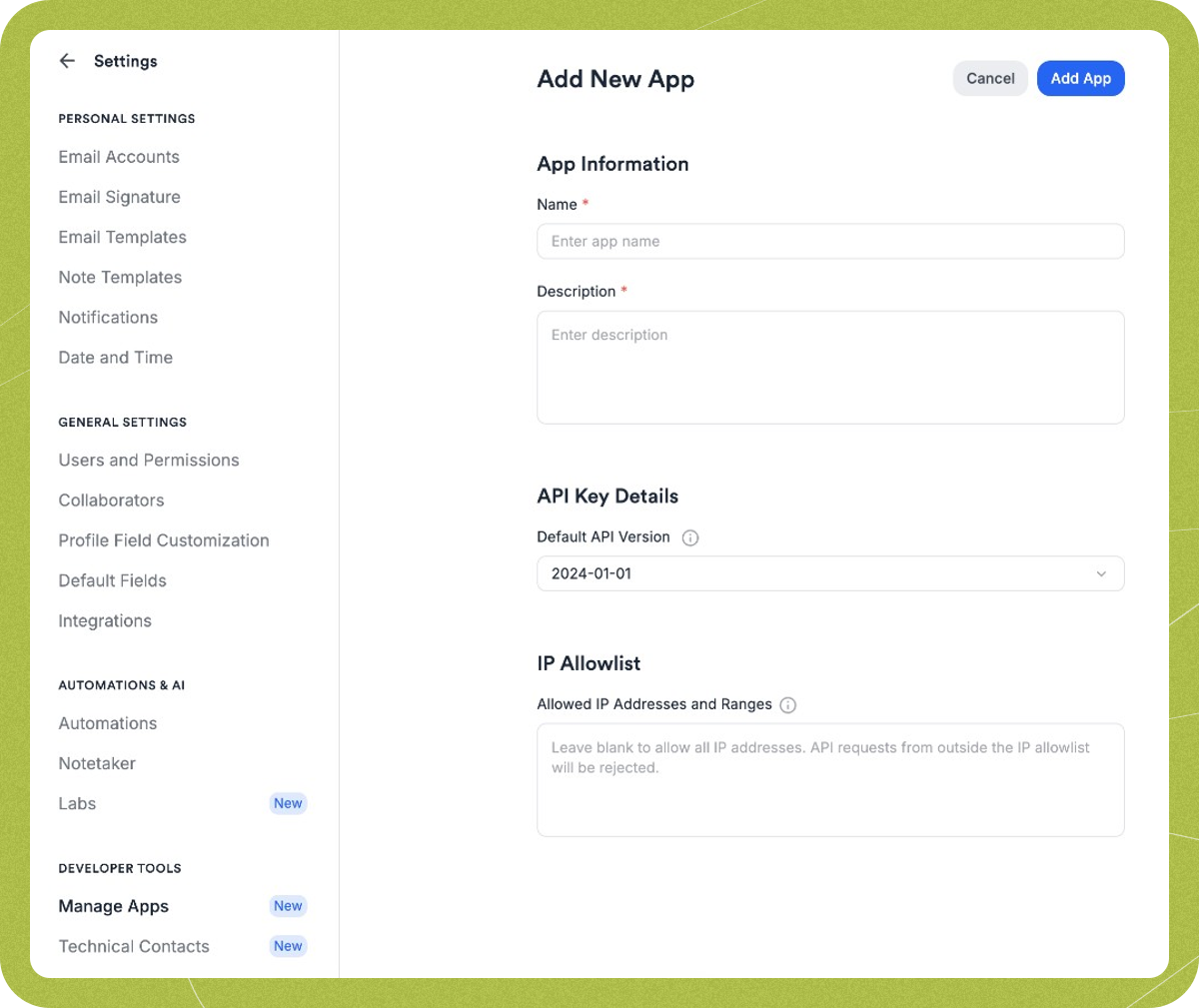
Task: Click the back arrow beside Settings
Action: [66, 61]
